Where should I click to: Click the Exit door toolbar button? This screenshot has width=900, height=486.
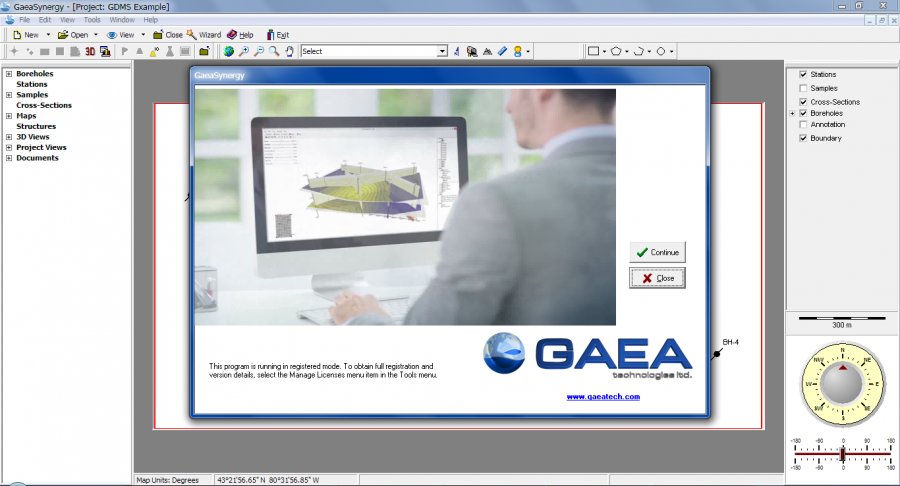tap(277, 35)
